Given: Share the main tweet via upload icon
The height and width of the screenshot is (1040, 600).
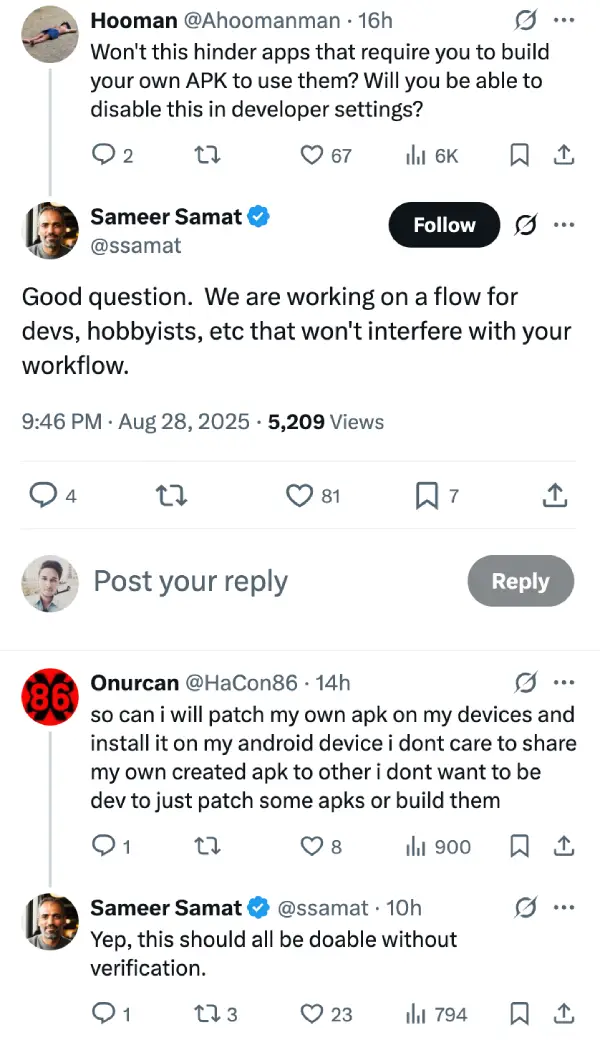Looking at the screenshot, I should (554, 495).
